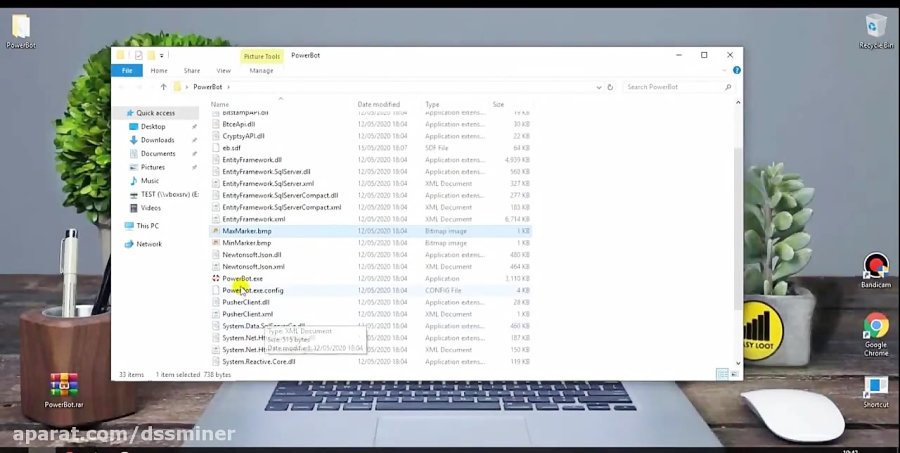Click New folder icon in title bar
Screen dimensions: 900x453
(x=151, y=55)
